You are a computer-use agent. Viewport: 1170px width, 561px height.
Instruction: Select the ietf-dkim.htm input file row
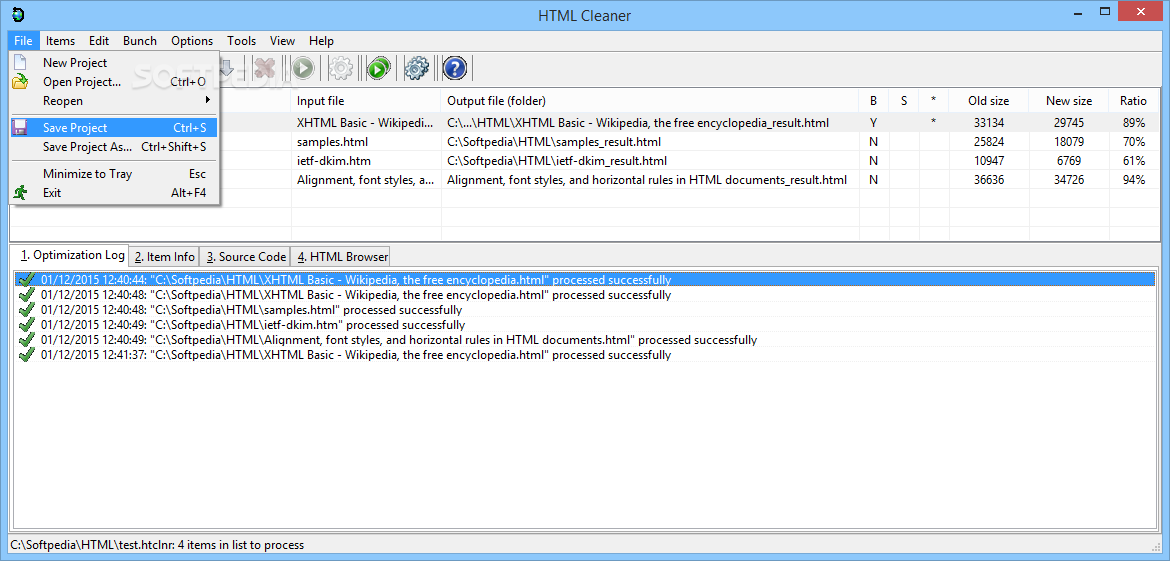334,160
